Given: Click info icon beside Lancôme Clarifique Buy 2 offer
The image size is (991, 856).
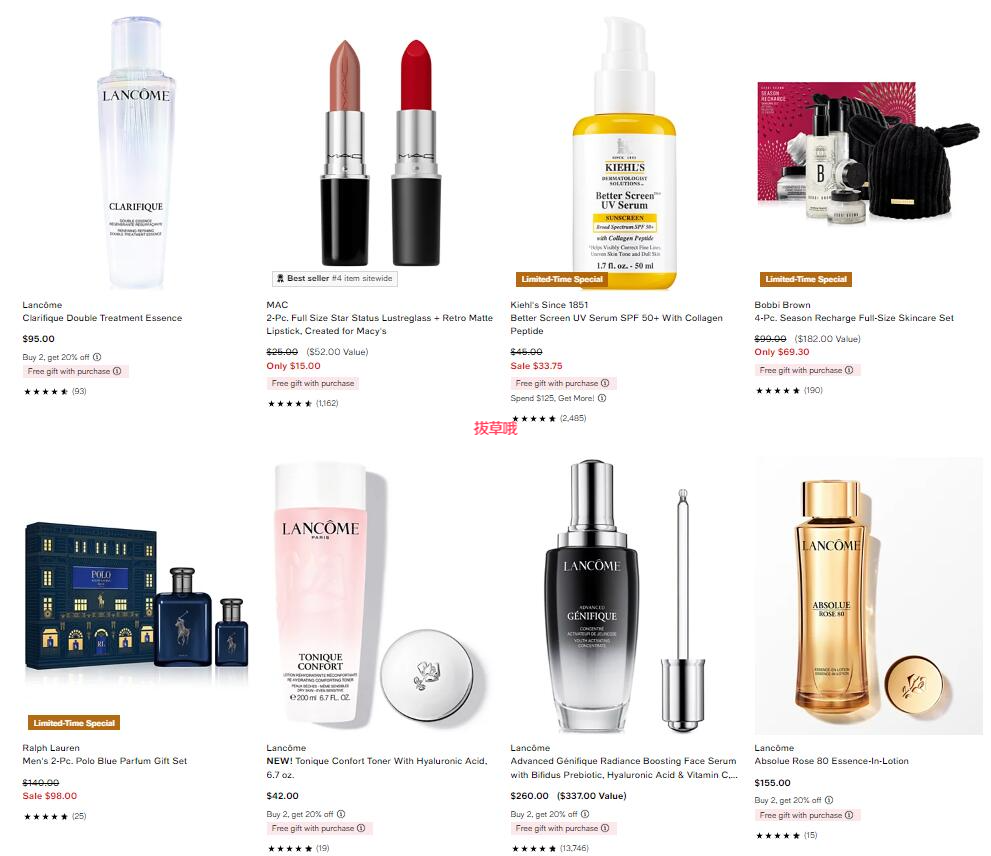Looking at the screenshot, I should coord(97,357).
